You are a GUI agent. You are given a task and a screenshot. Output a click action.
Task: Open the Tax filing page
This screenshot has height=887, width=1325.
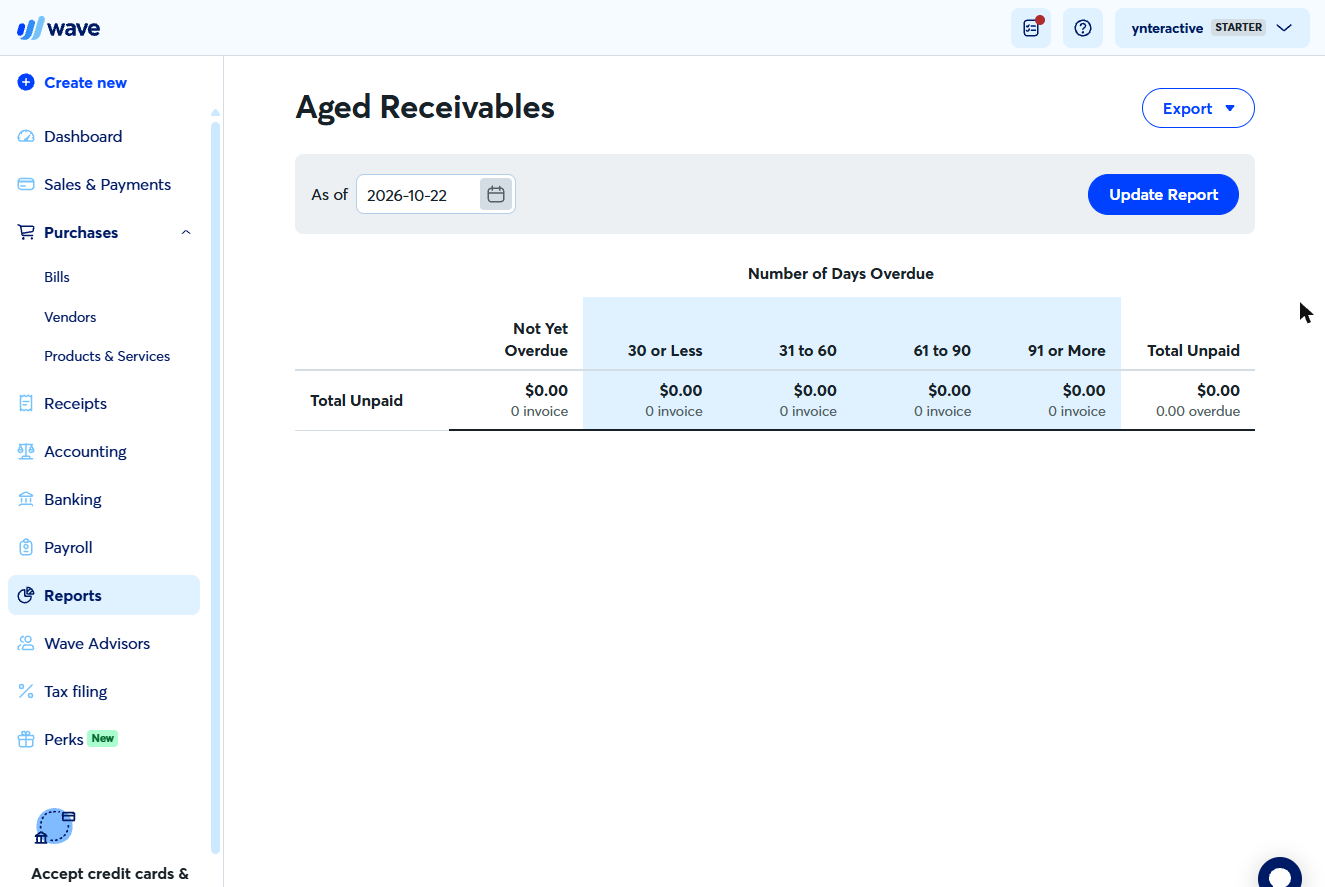[76, 692]
